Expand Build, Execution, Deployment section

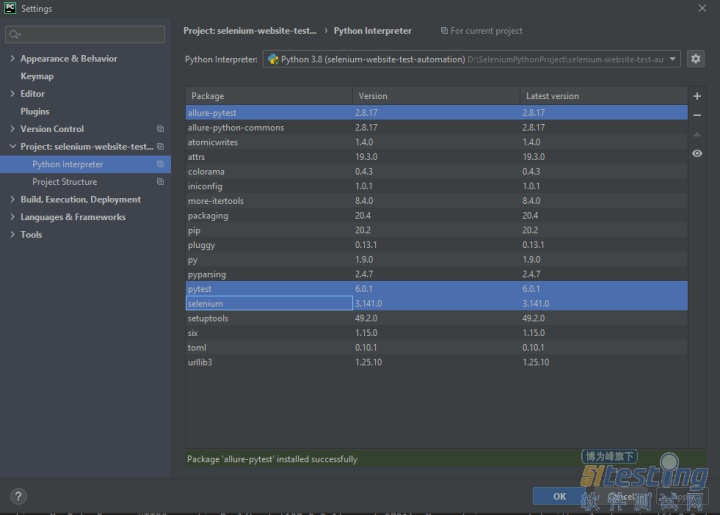pyautogui.click(x=12, y=199)
